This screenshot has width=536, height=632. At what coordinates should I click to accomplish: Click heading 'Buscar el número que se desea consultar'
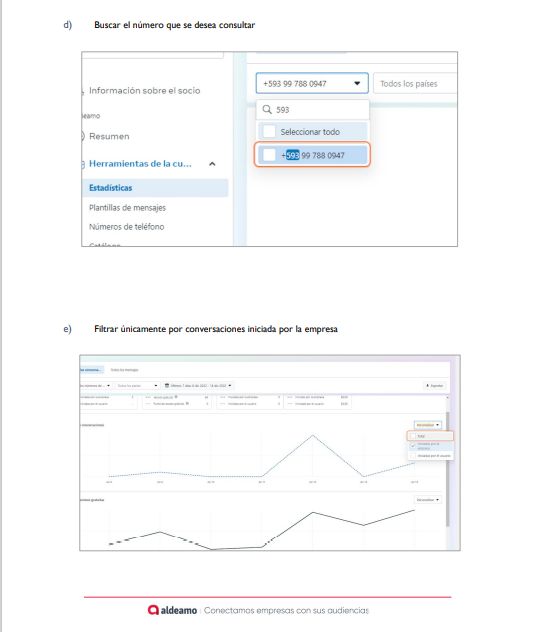(x=175, y=25)
